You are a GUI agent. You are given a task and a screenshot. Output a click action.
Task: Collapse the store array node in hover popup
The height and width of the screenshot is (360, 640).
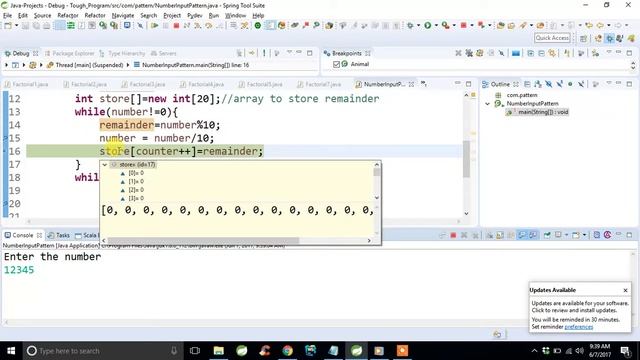pyautogui.click(x=105, y=164)
